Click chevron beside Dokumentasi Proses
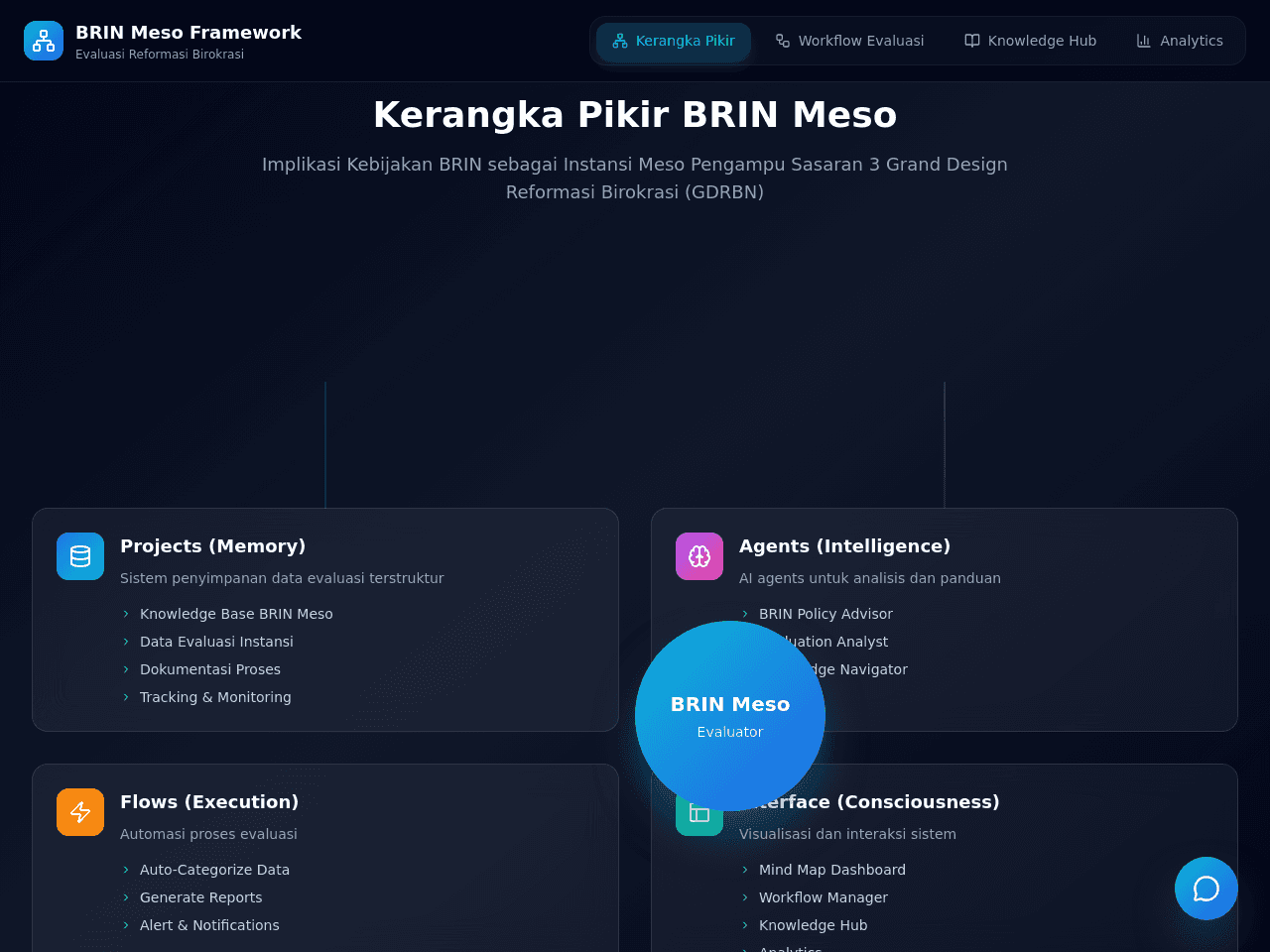The width and height of the screenshot is (1270, 952). (x=126, y=669)
